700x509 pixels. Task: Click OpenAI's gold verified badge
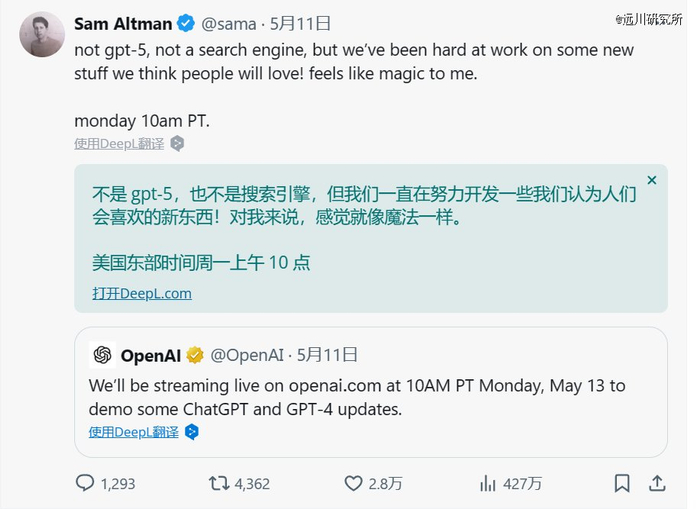click(195, 355)
